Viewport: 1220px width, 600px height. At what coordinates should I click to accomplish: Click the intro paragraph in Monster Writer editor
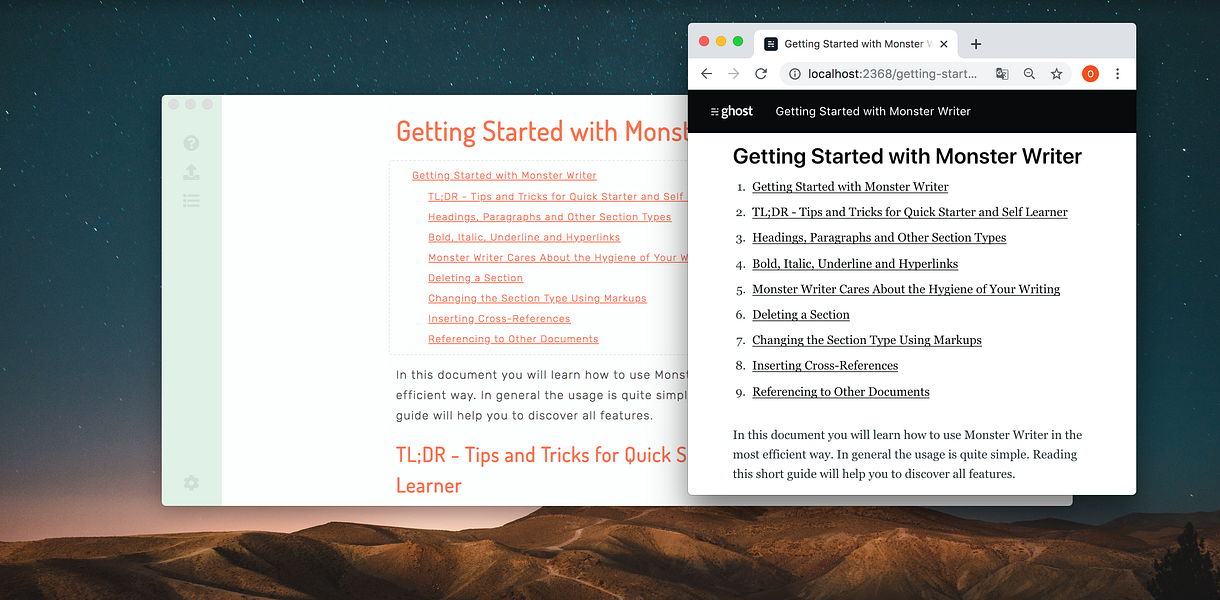(542, 395)
